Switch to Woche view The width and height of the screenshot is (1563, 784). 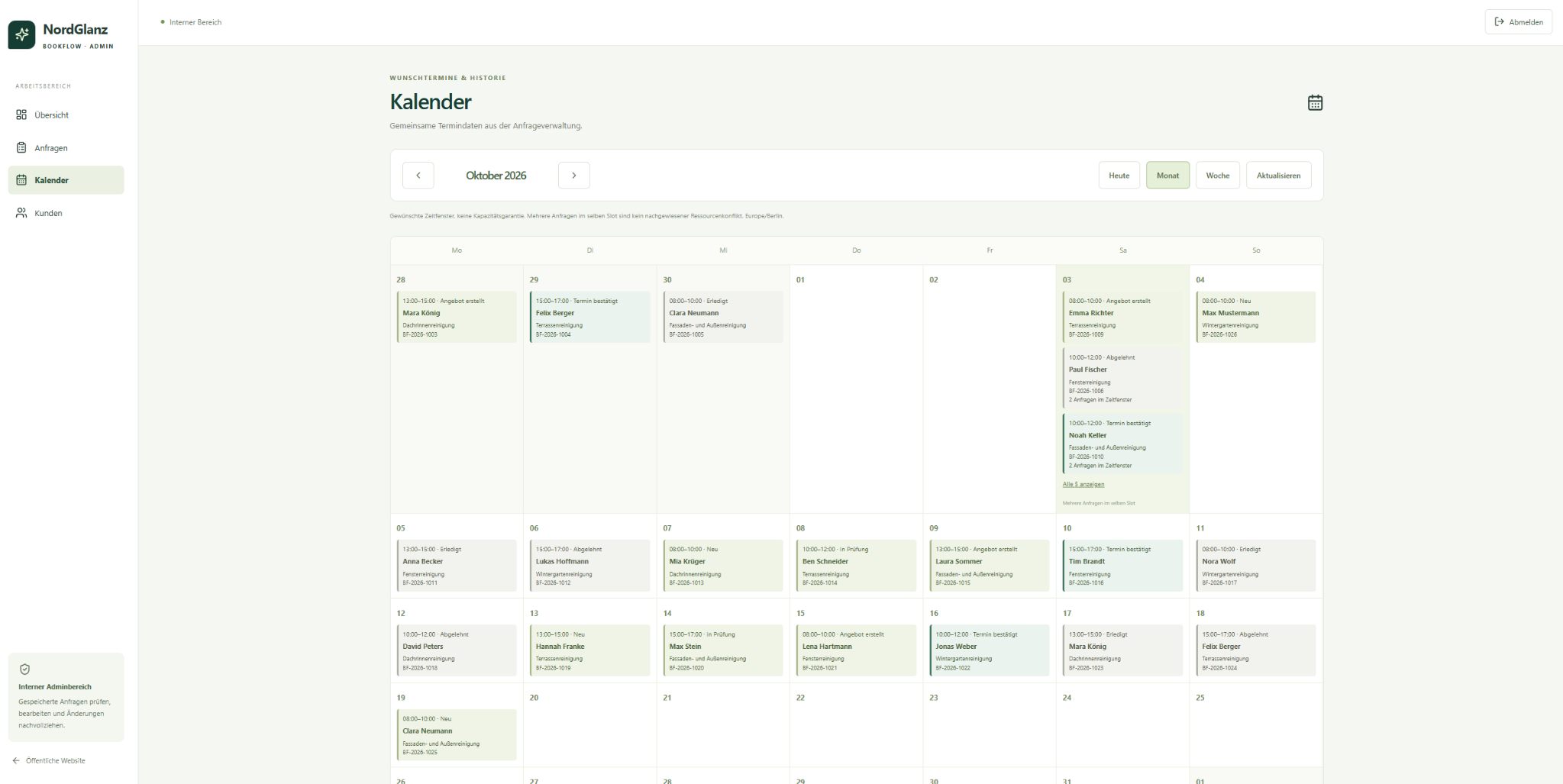(1218, 176)
